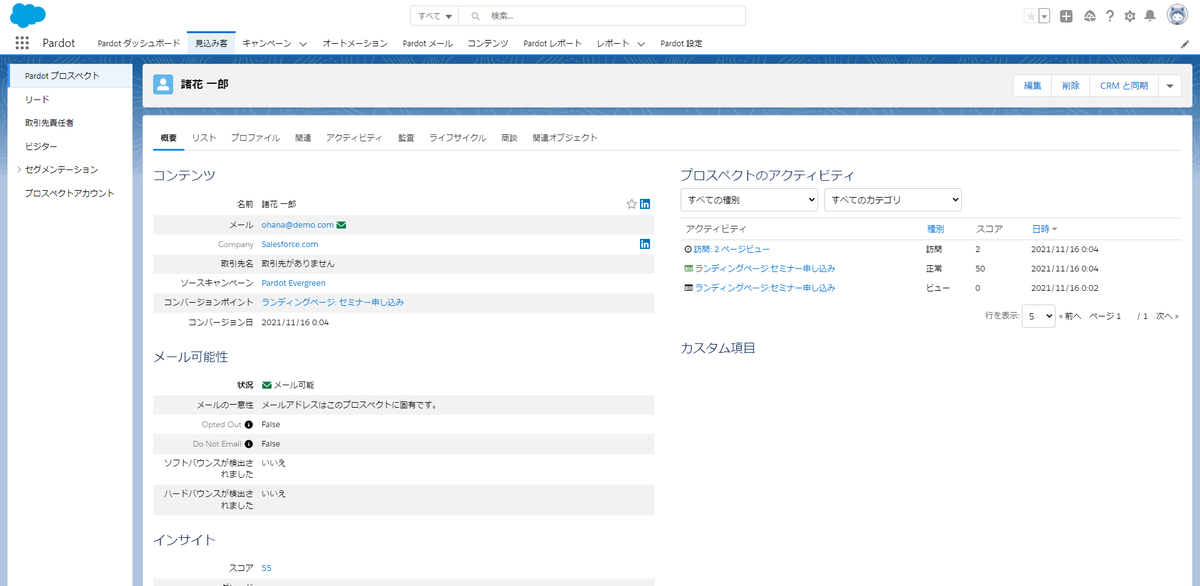Click the user avatar profile icon

[x=1177, y=16]
